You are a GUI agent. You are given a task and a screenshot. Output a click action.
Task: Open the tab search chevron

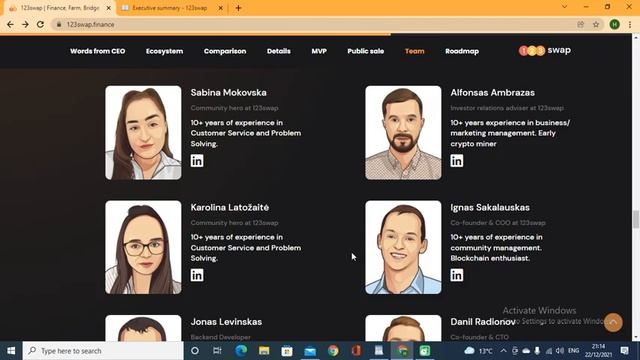[564, 7]
